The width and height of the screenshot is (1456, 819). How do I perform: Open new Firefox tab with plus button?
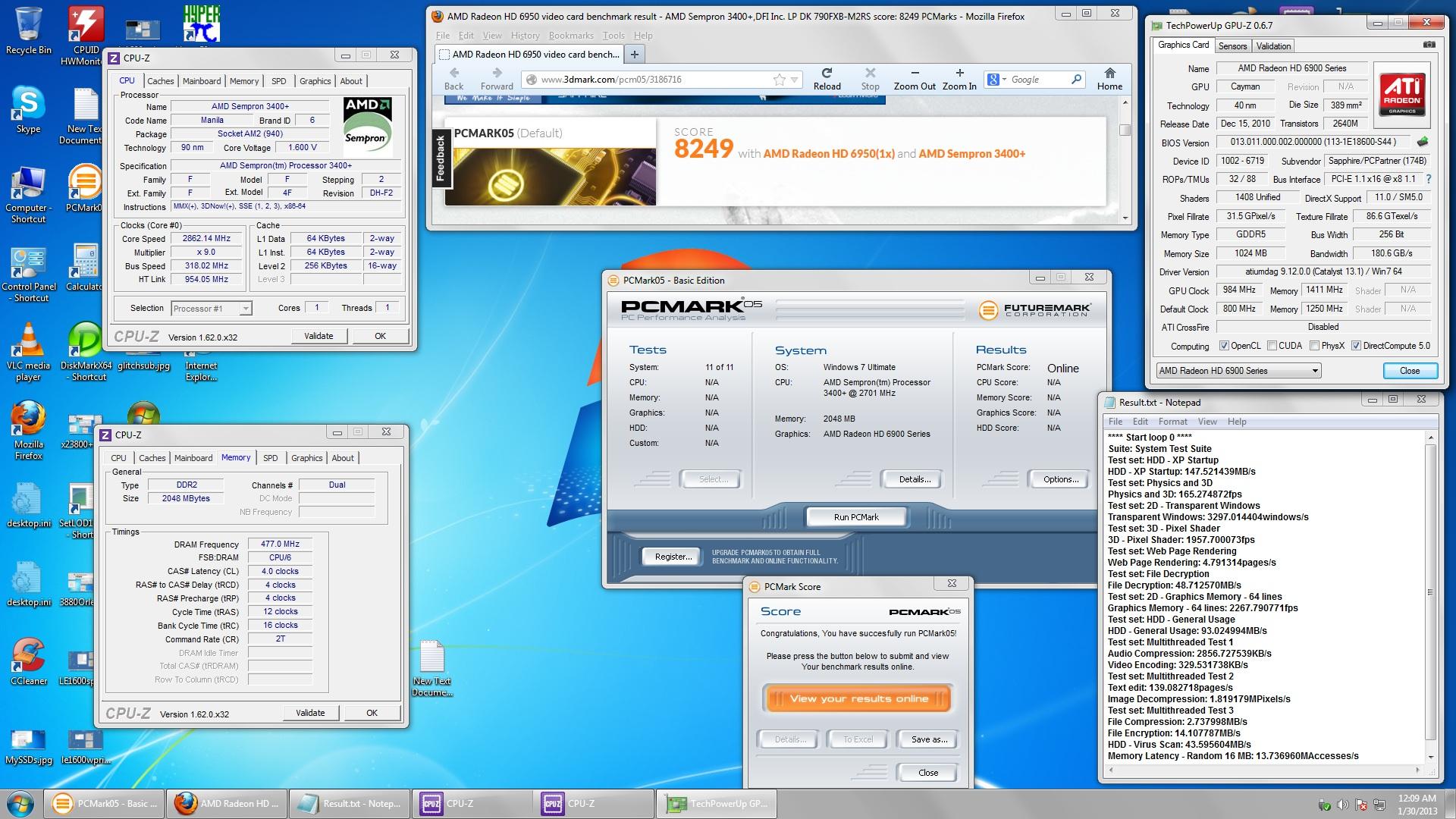[x=634, y=54]
